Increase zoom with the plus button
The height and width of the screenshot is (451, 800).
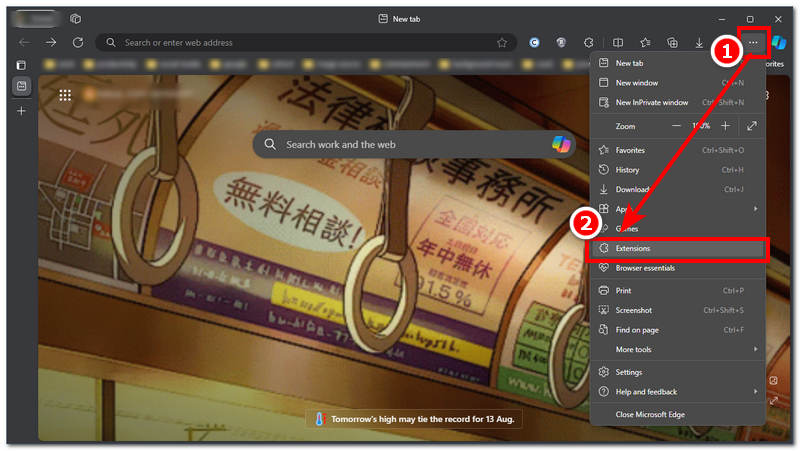(x=725, y=126)
